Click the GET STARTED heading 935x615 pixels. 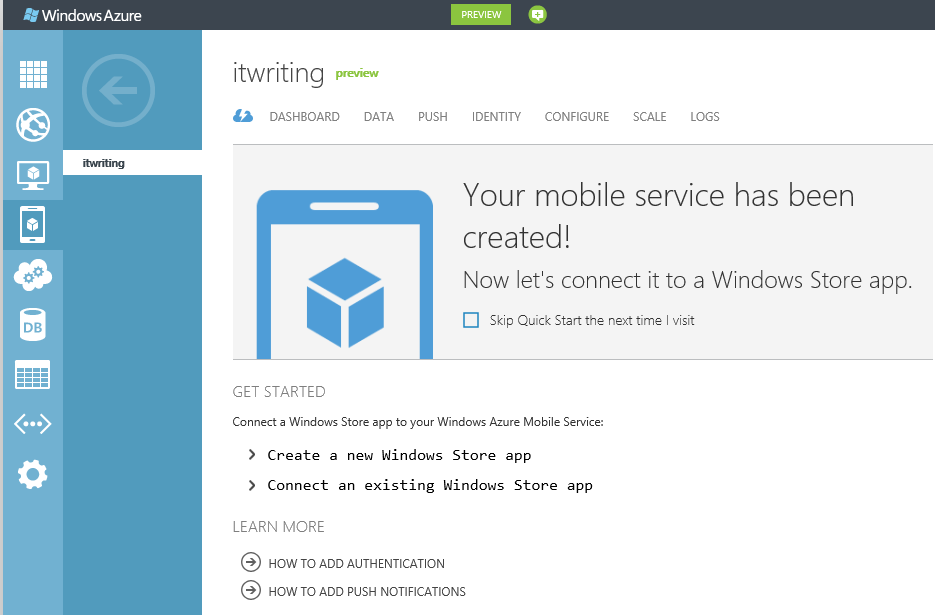point(279,392)
